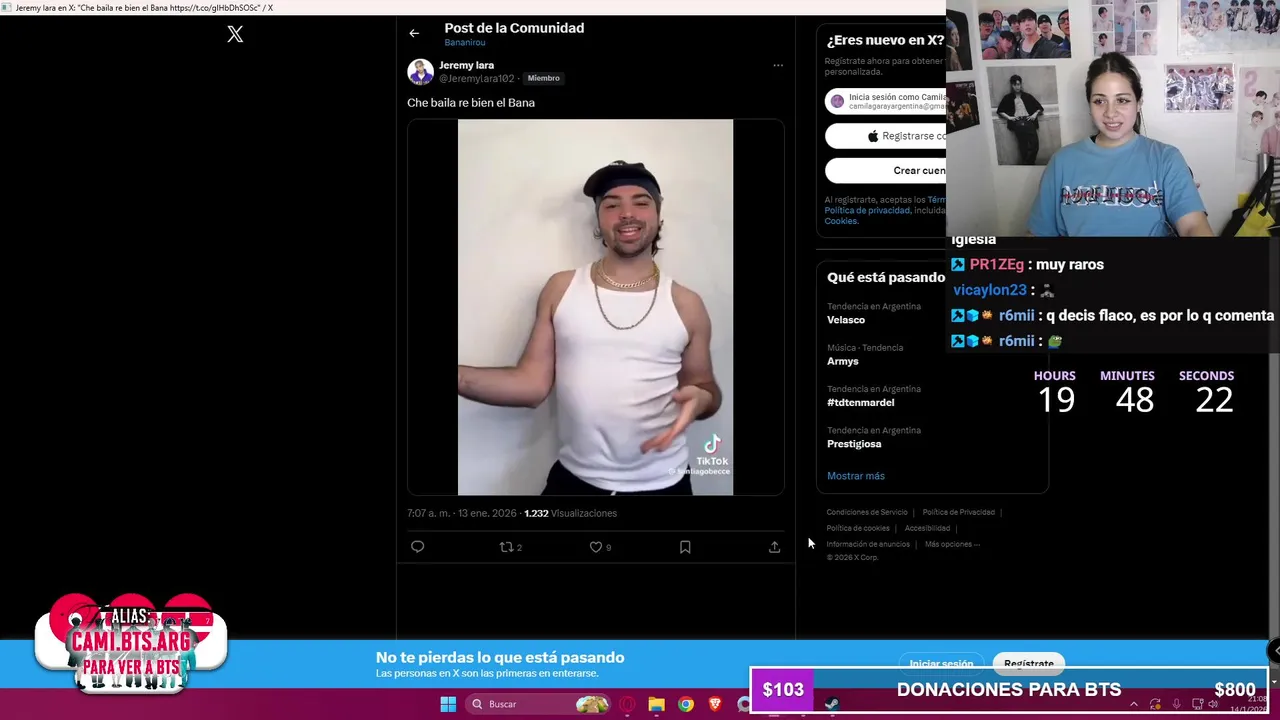
Task: Open Información de anuncios footer link
Action: pos(868,544)
